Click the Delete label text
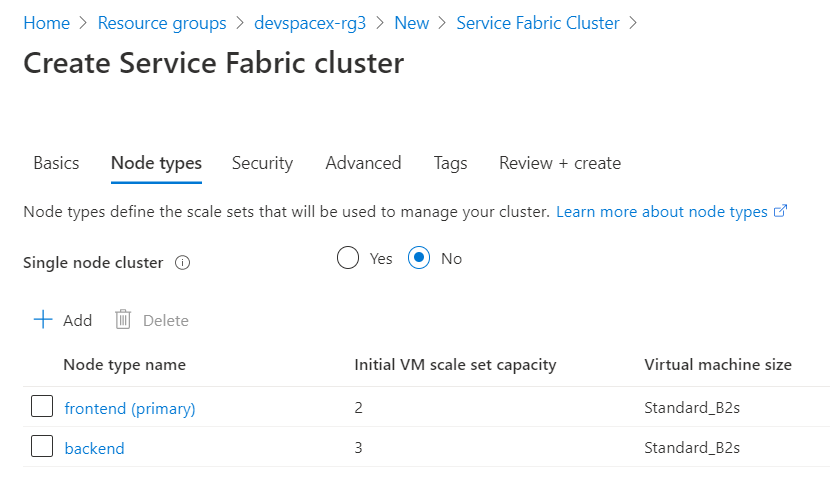The height and width of the screenshot is (483, 830). point(166,320)
